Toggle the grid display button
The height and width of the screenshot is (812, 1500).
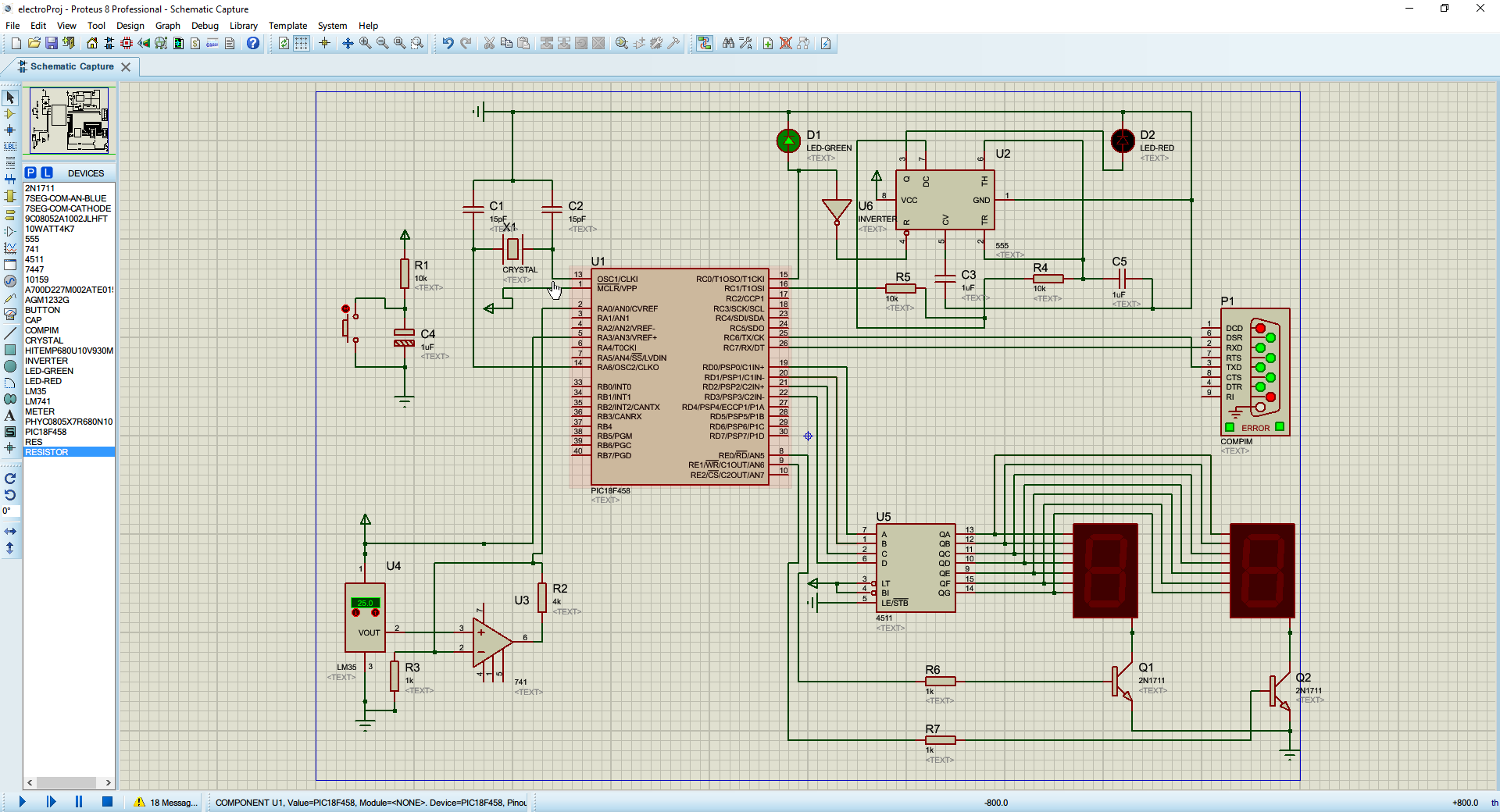(301, 44)
